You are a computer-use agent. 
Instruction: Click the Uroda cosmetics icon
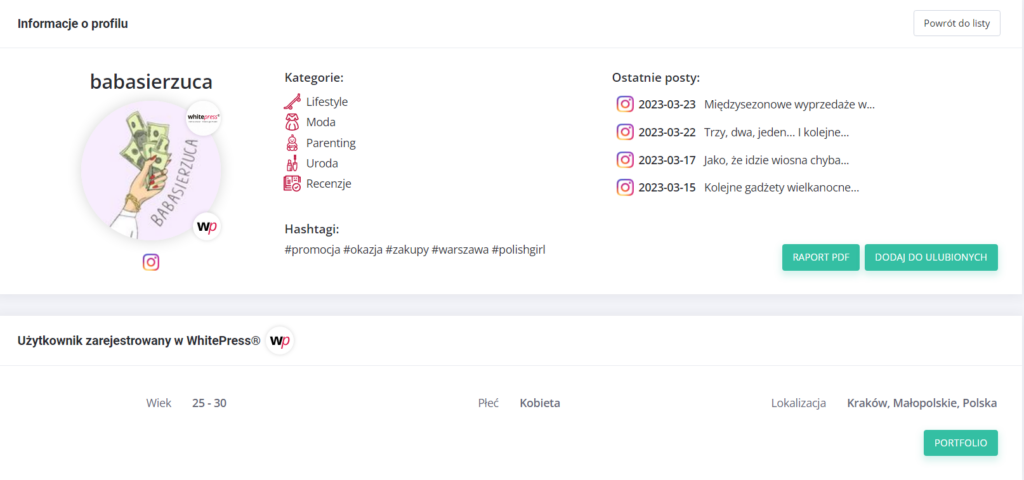pos(292,163)
